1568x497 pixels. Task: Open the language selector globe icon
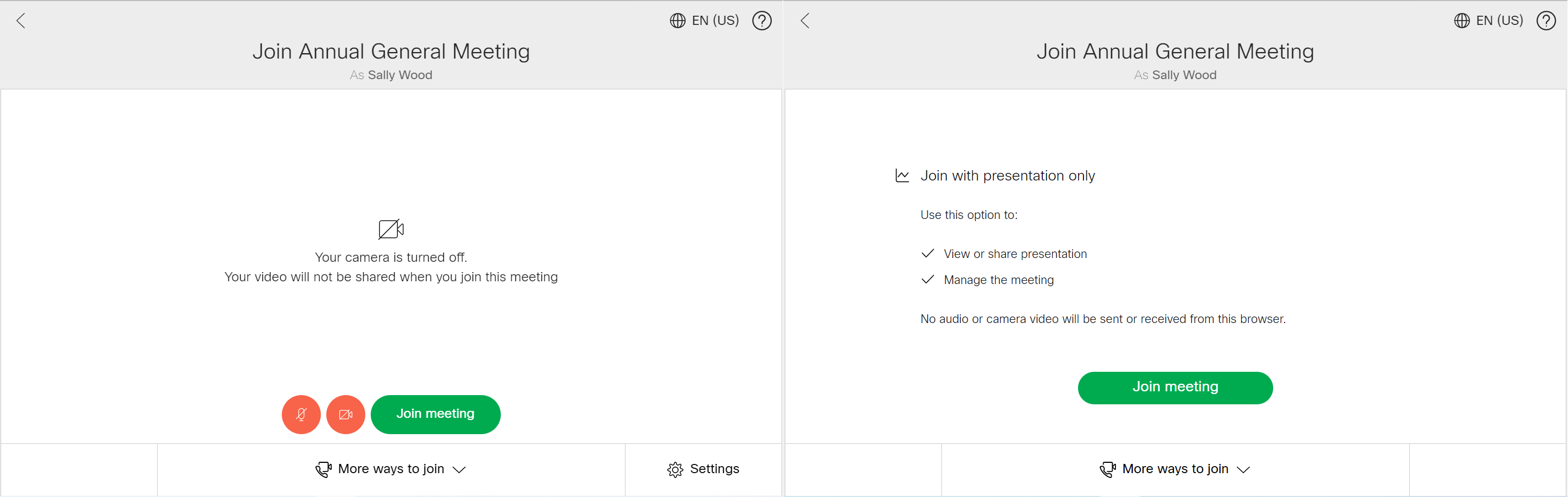pos(677,20)
